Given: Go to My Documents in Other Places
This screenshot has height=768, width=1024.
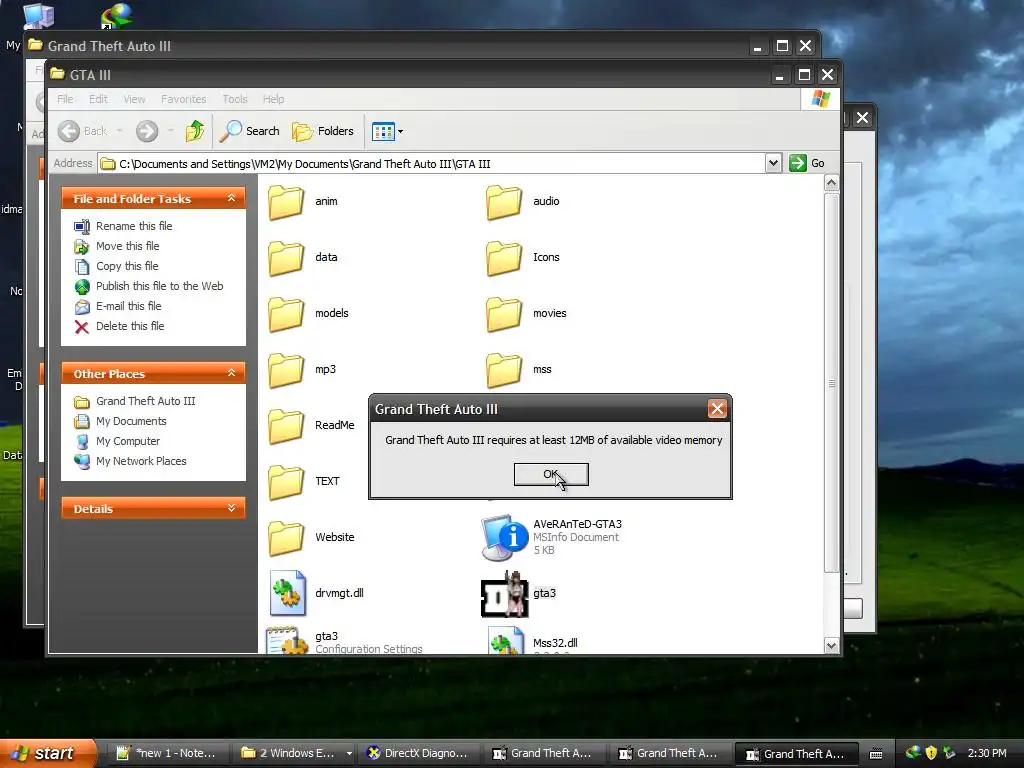Looking at the screenshot, I should (x=131, y=421).
